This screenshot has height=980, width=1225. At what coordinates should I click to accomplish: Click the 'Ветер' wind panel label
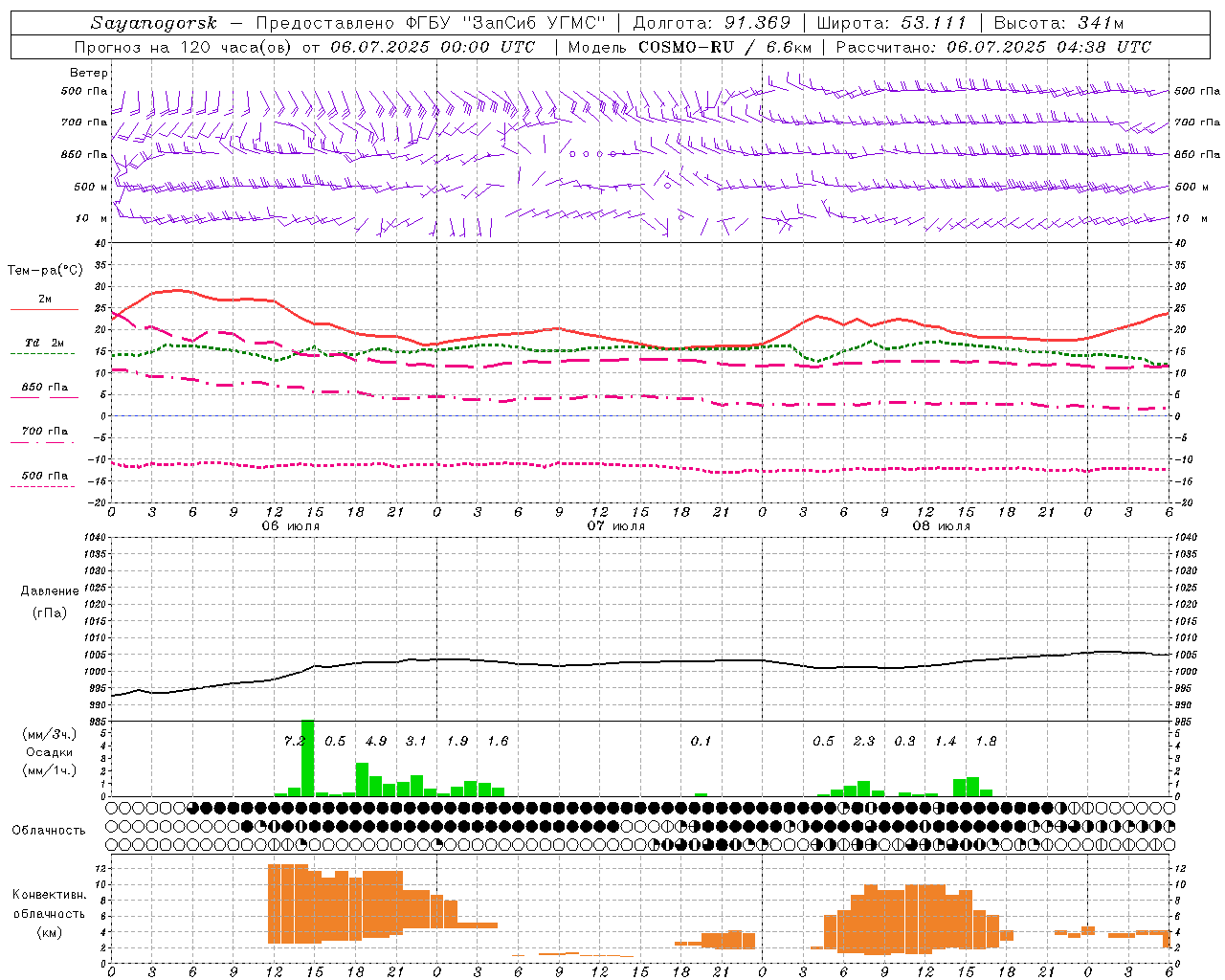click(x=89, y=73)
